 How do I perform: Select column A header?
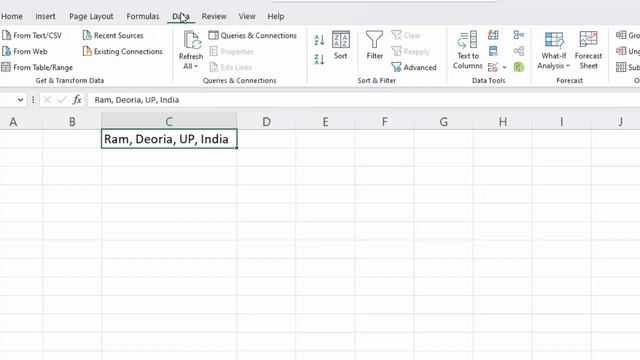pyautogui.click(x=13, y=122)
